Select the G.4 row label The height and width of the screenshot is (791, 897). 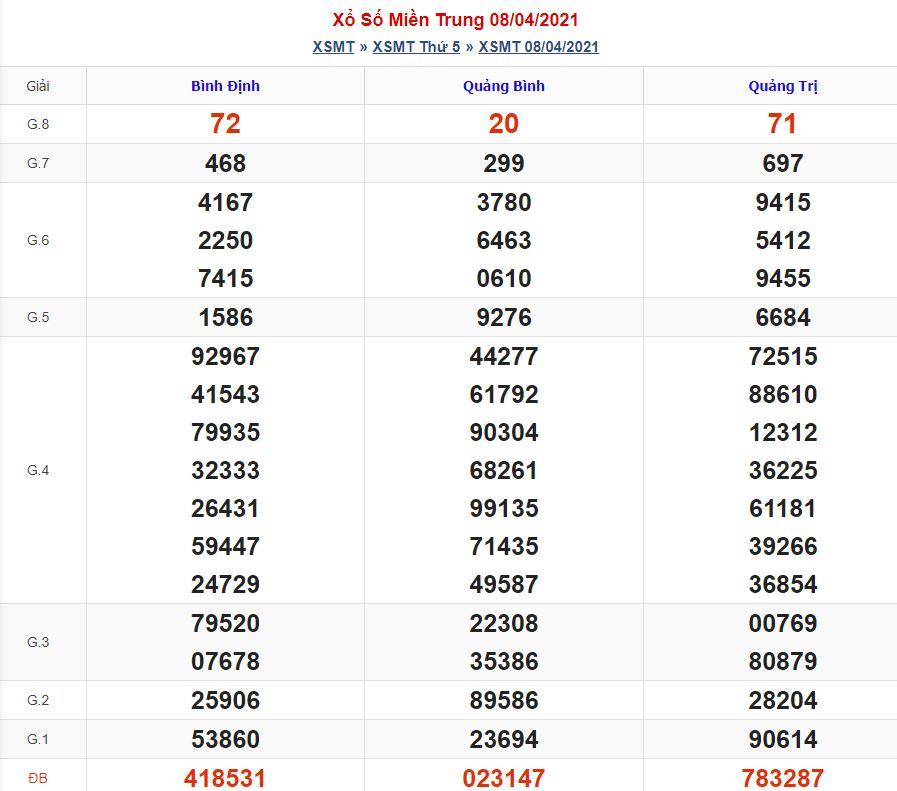[x=38, y=470]
